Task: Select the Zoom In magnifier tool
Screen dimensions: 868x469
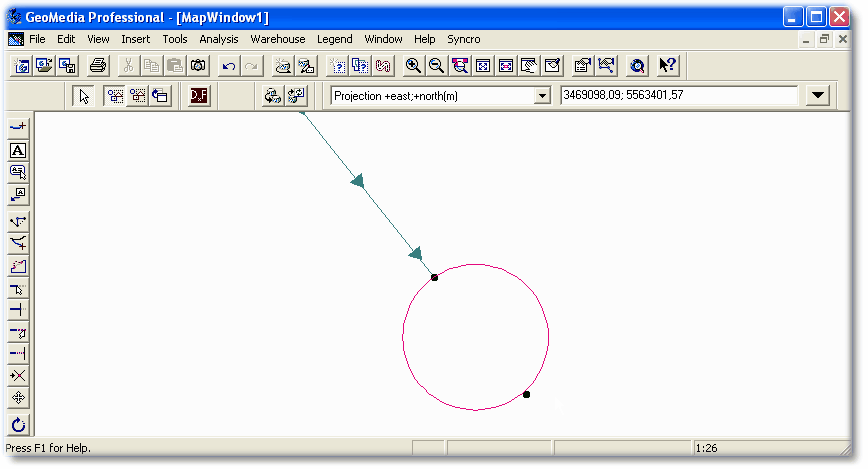Action: click(413, 66)
